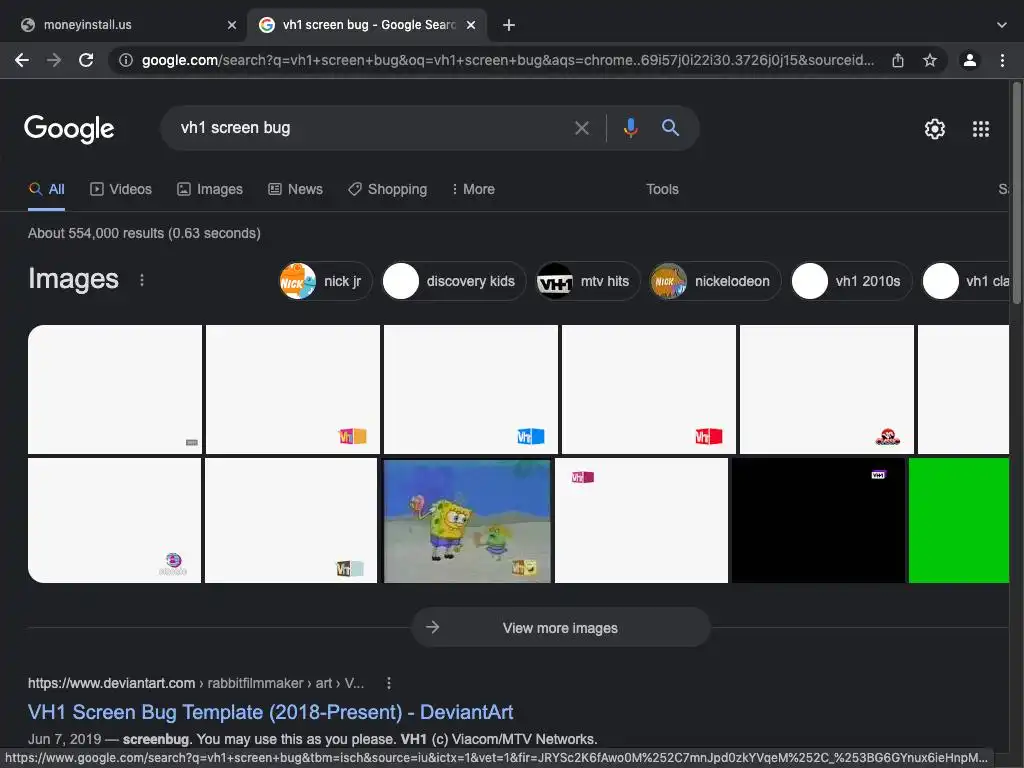Click the Google logo
Screen dimensions: 1024x768
pos(69,129)
